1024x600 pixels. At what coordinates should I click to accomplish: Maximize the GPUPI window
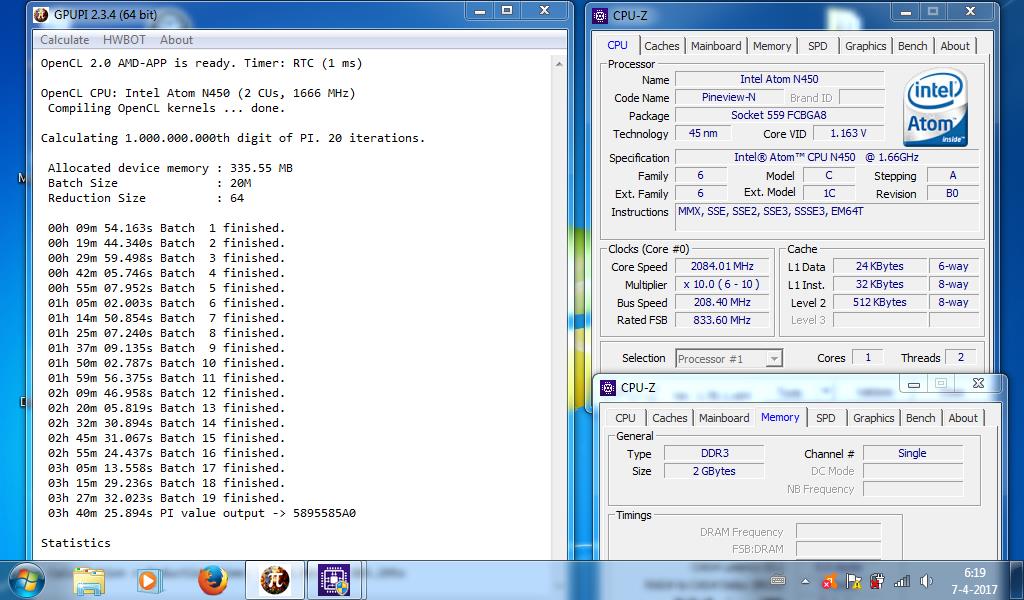(x=507, y=11)
